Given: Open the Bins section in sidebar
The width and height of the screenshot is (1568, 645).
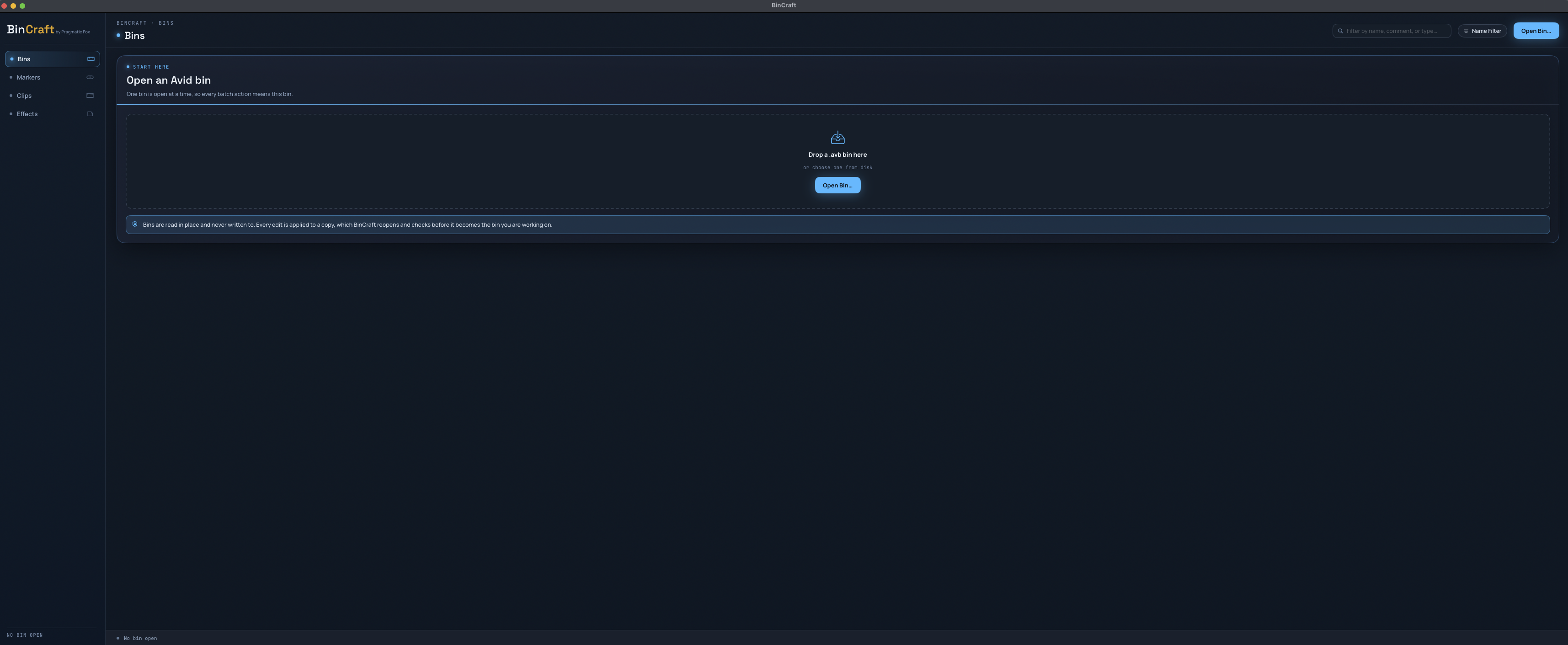Looking at the screenshot, I should pos(53,59).
